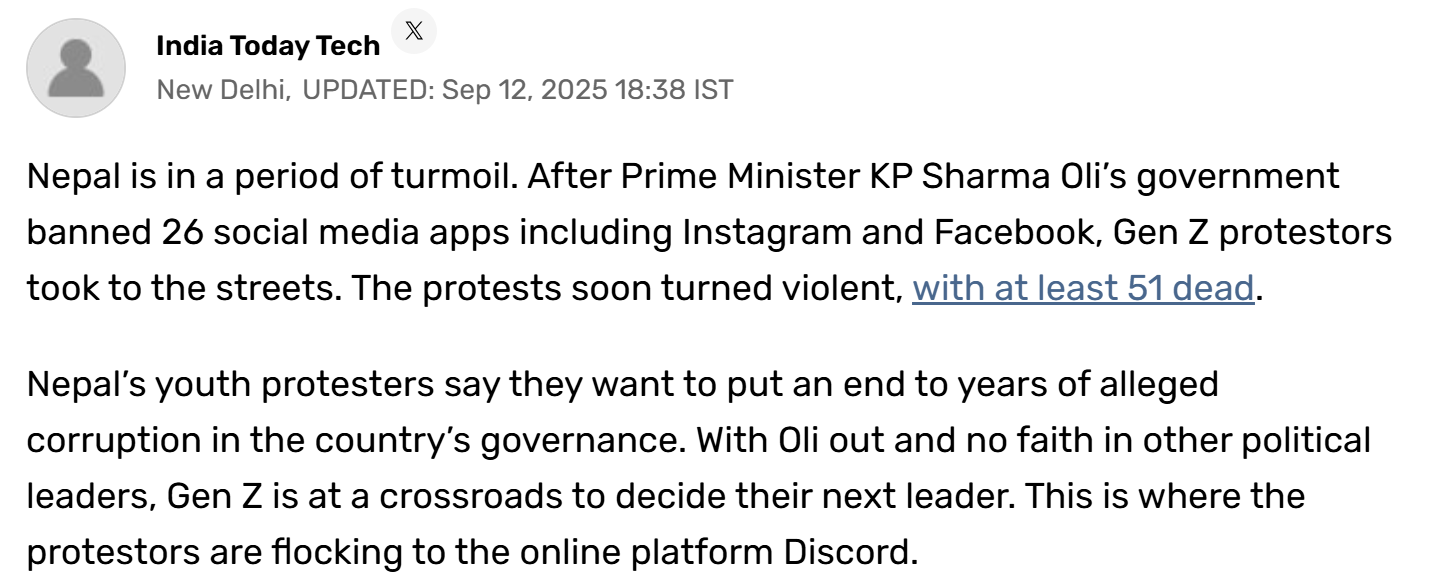The height and width of the screenshot is (588, 1434).
Task: Click the "UPDATED:" label in the byline
Action: [x=367, y=90]
